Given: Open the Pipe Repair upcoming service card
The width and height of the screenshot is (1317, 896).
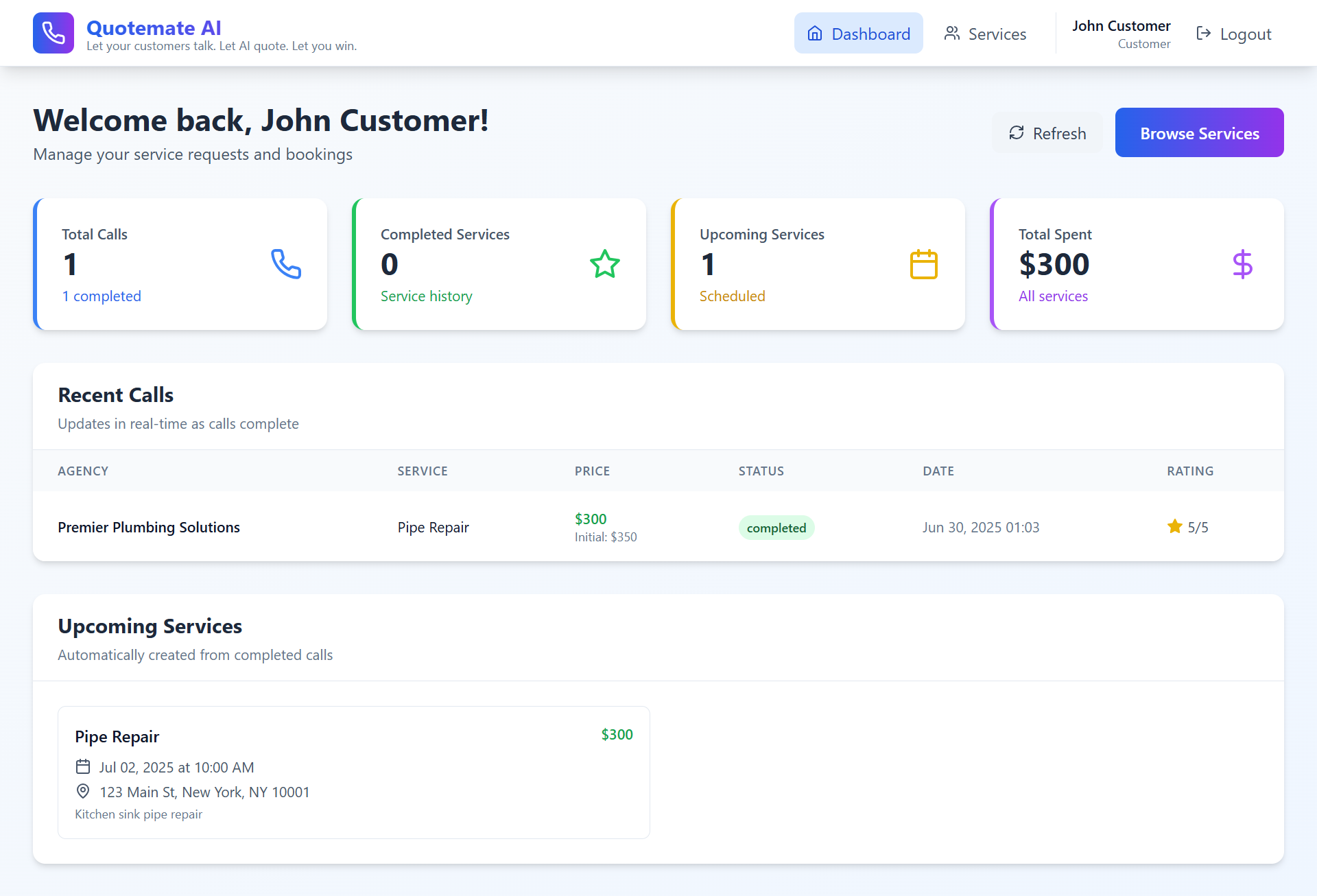Looking at the screenshot, I should coord(353,772).
